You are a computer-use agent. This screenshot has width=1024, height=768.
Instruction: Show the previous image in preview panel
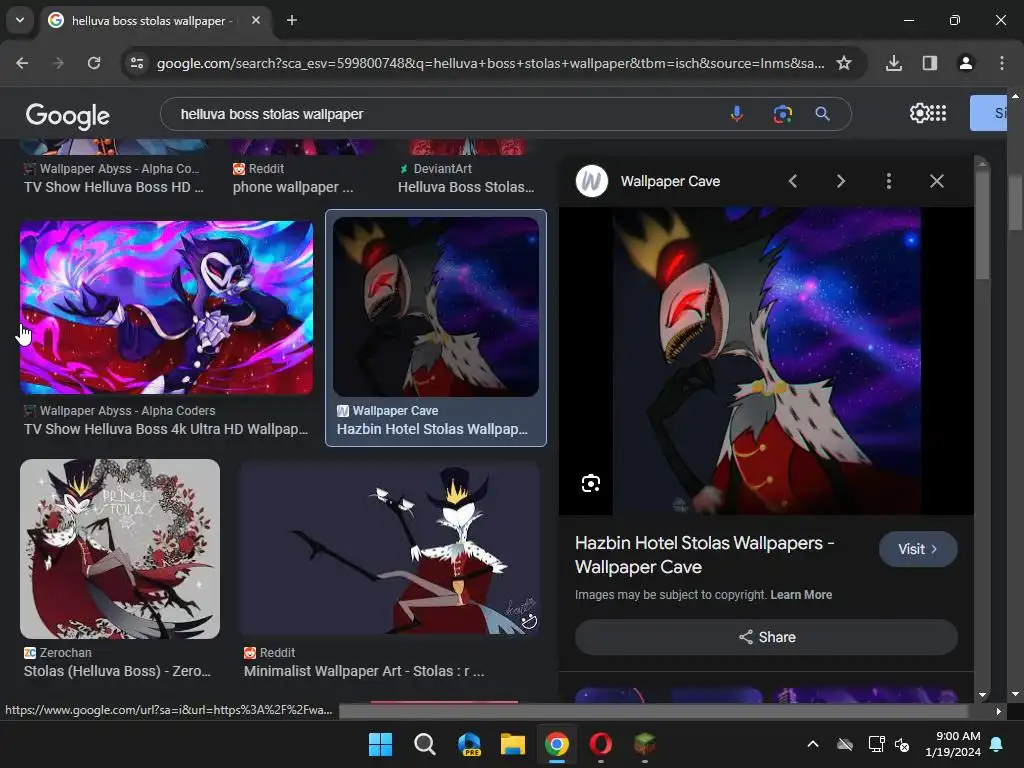[x=793, y=181]
